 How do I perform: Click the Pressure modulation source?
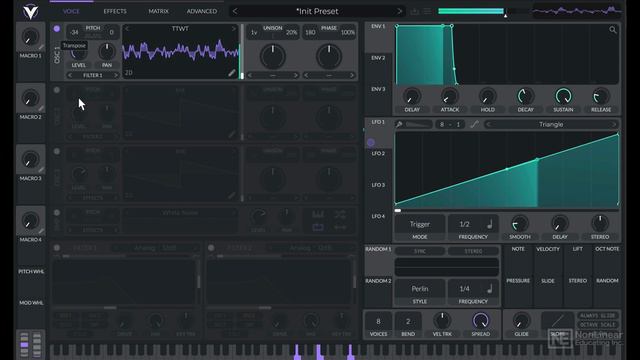(518, 281)
